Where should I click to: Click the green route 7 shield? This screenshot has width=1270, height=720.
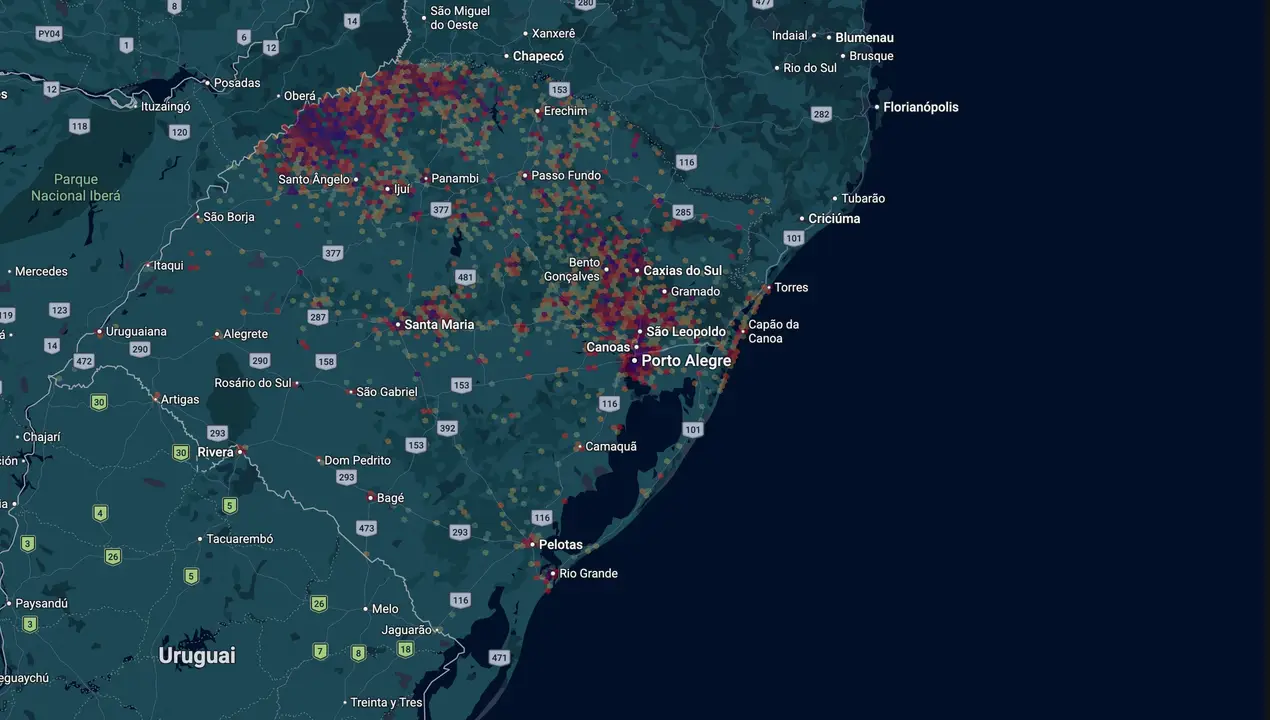(x=320, y=652)
